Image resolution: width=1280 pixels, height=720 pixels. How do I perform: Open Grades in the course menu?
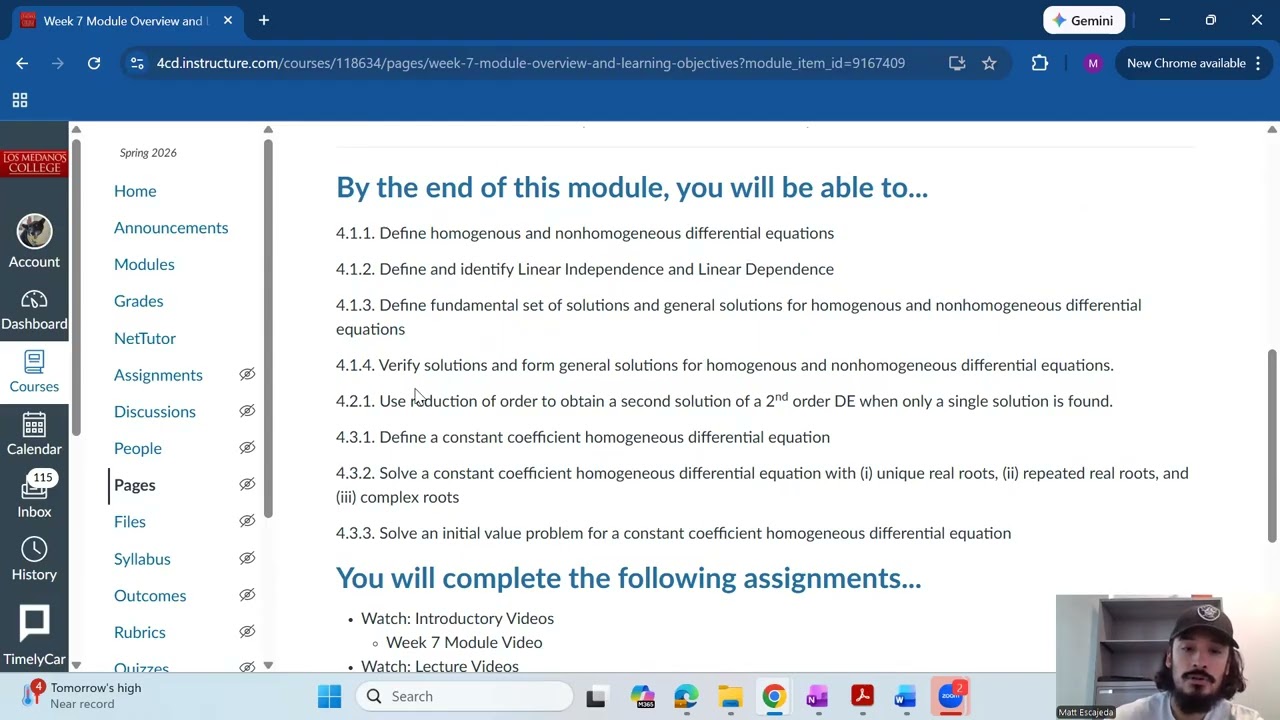(138, 301)
